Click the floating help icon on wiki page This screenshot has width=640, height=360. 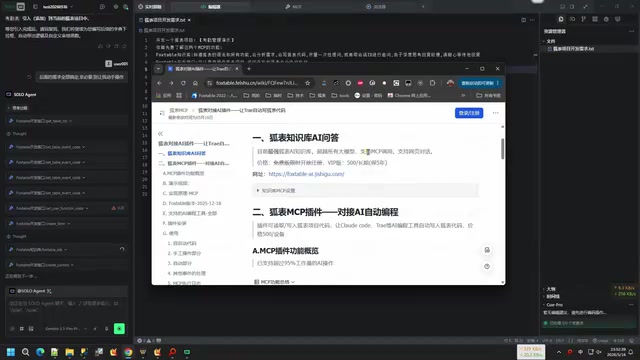(487, 266)
